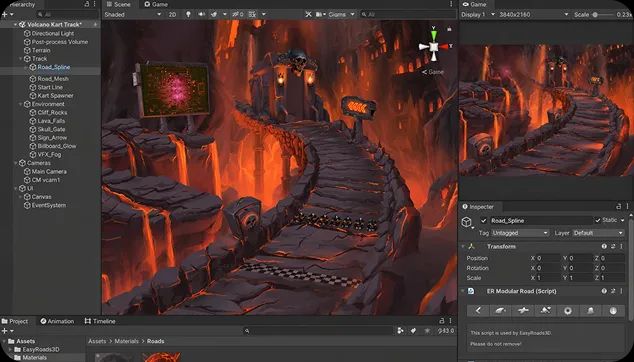Image resolution: width=634 pixels, height=362 pixels.
Task: Click the orientation gizmo in Scene view
Action: [x=434, y=46]
